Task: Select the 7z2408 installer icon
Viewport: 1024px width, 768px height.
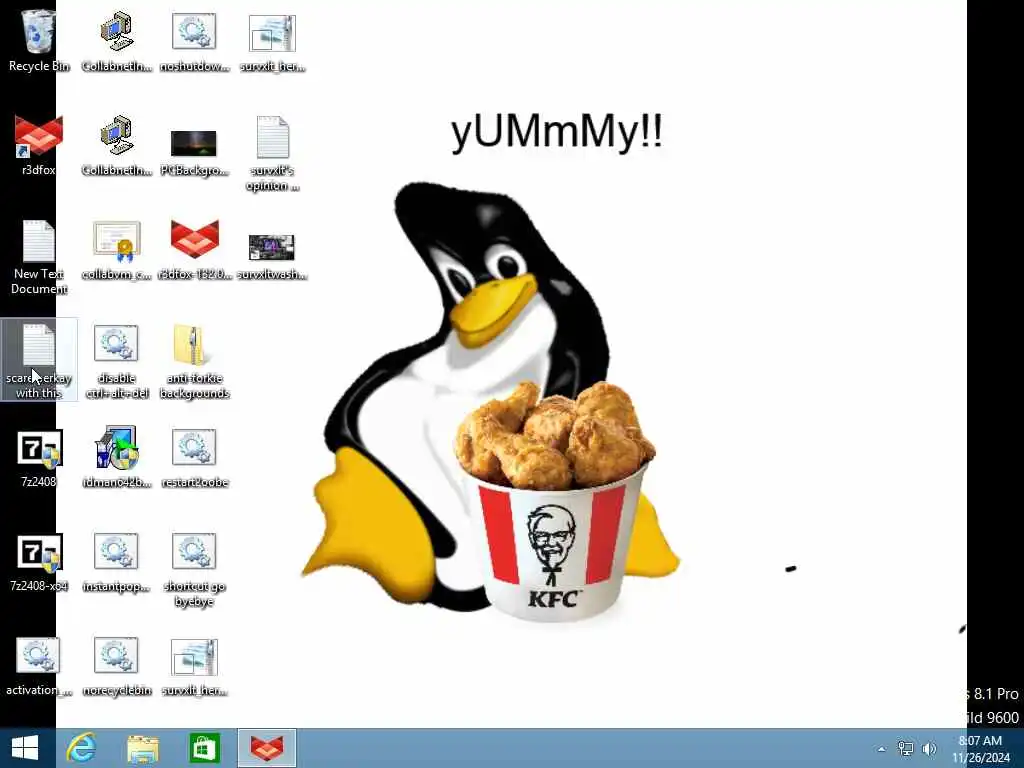Action: (39, 457)
